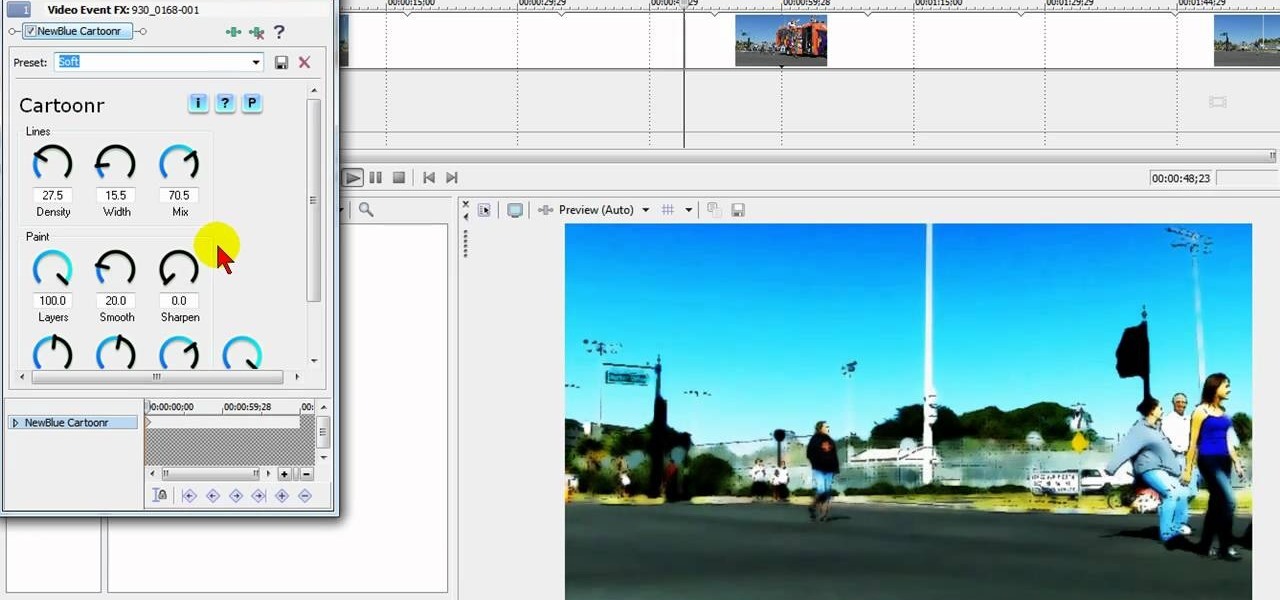Click the Save Preset disk button
Viewport: 1280px width, 600px height.
[281, 62]
